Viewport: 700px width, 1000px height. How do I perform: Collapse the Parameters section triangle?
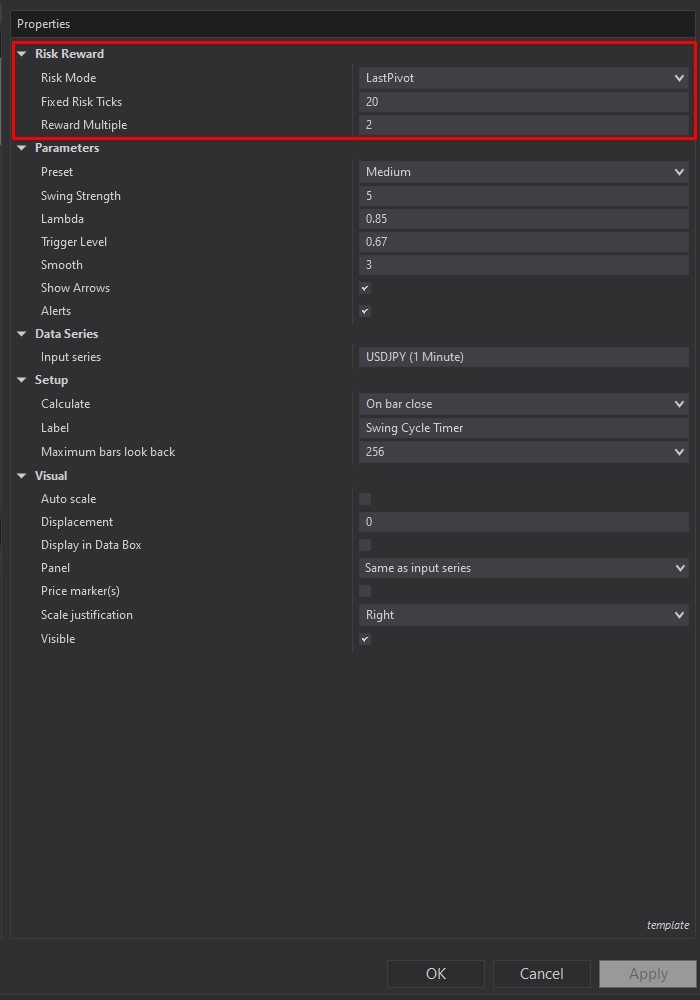[x=22, y=148]
